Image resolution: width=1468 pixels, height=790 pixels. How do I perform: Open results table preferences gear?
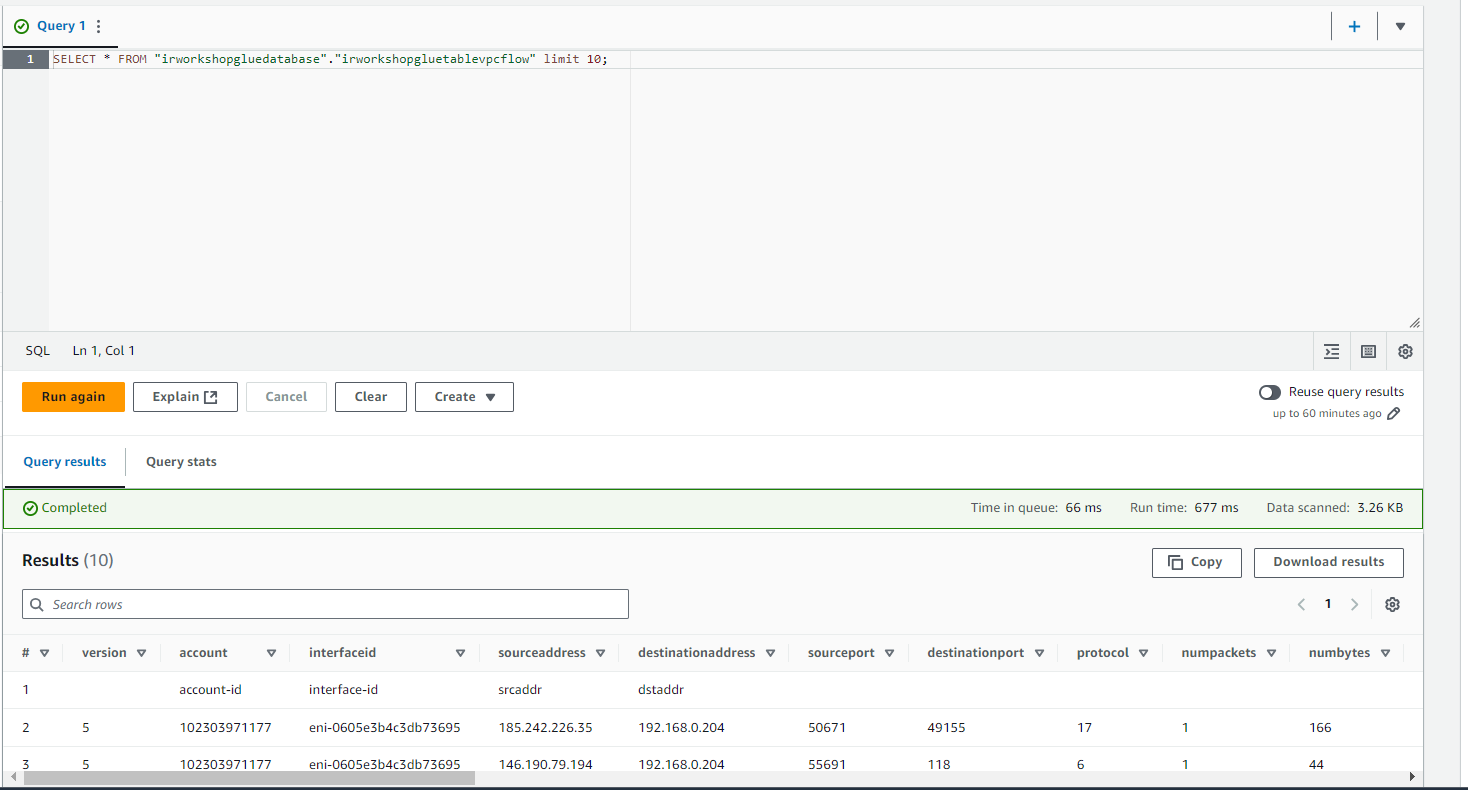coord(1392,604)
